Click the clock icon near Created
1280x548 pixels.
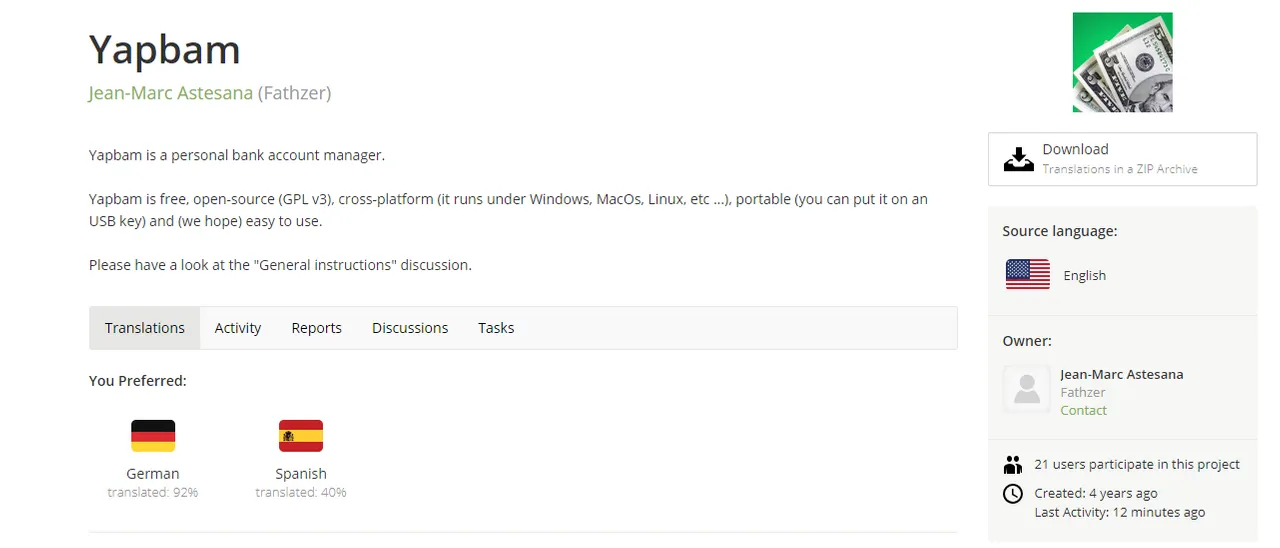tap(1013, 494)
